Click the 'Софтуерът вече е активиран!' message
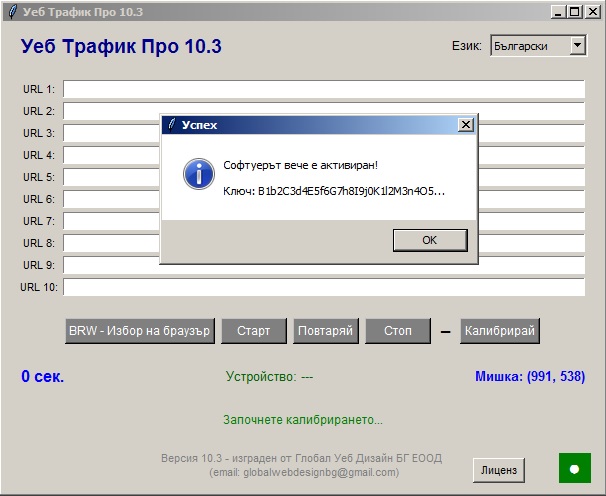Image resolution: width=606 pixels, height=496 pixels. click(300, 165)
